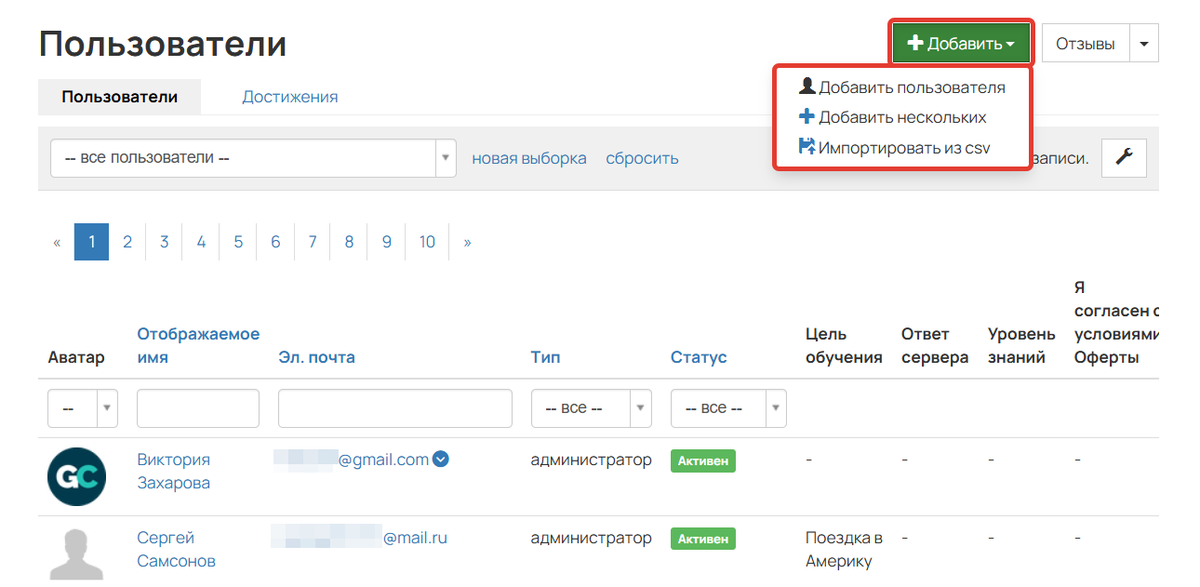Select 'Добавить пользователя' from the menu
Viewport: 1200px width, 587px height.
(x=902, y=88)
